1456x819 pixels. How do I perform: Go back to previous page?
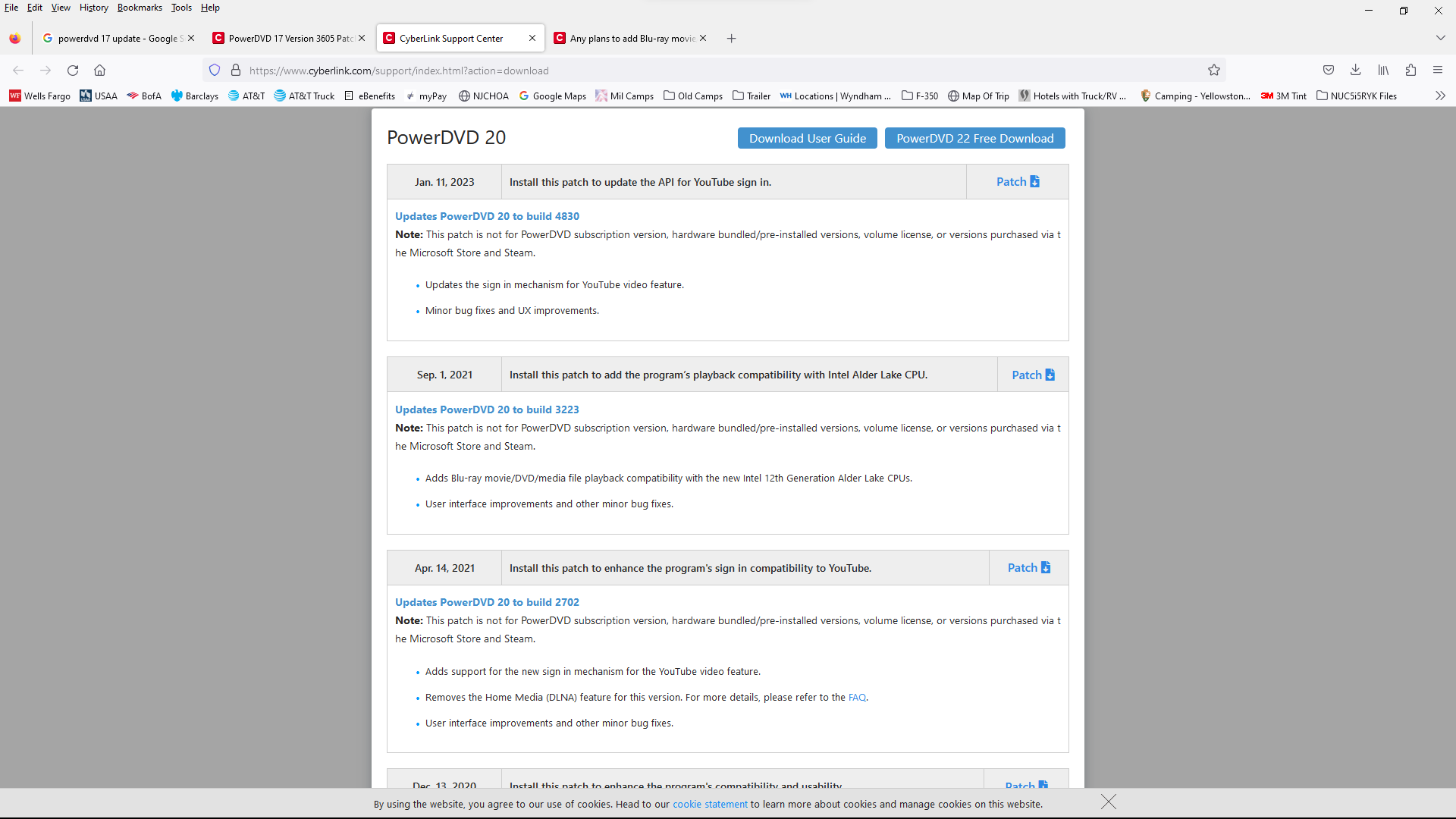click(18, 71)
